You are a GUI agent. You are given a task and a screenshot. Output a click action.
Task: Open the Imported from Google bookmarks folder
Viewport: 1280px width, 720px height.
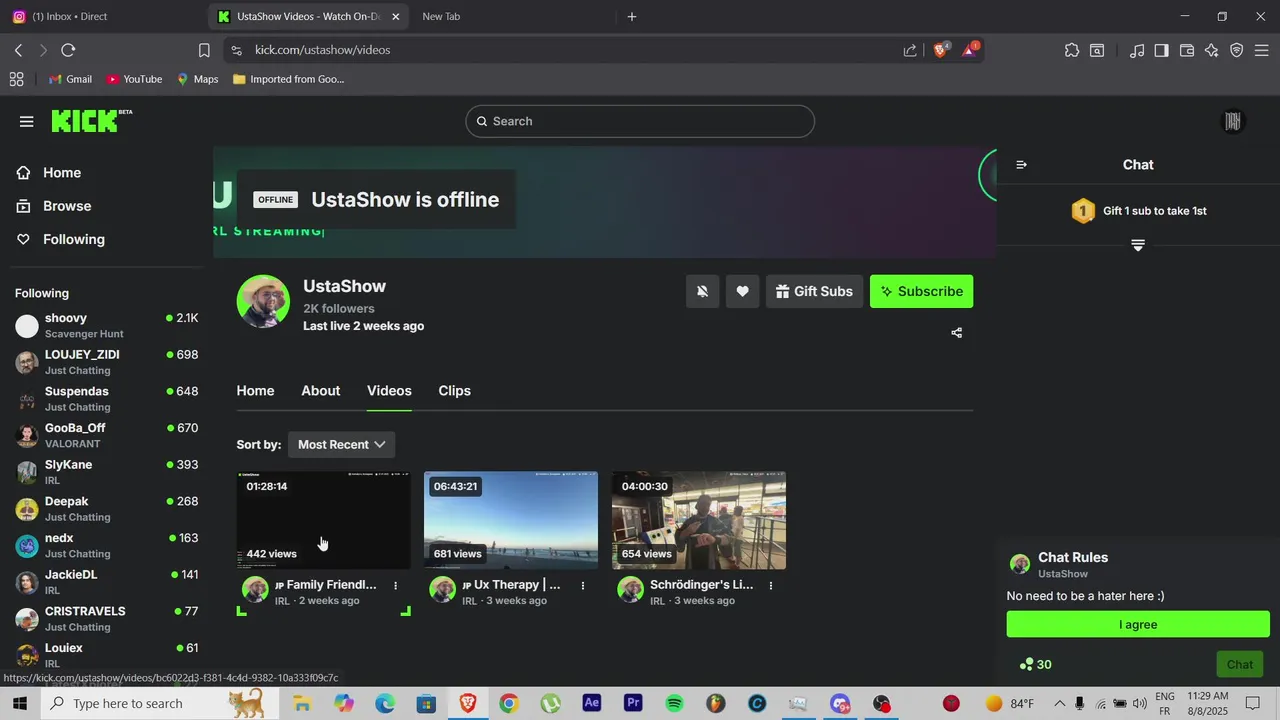(x=288, y=79)
